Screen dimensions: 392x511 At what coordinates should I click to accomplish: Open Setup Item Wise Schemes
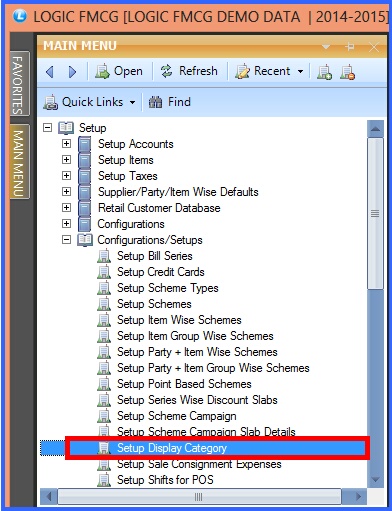coord(179,320)
